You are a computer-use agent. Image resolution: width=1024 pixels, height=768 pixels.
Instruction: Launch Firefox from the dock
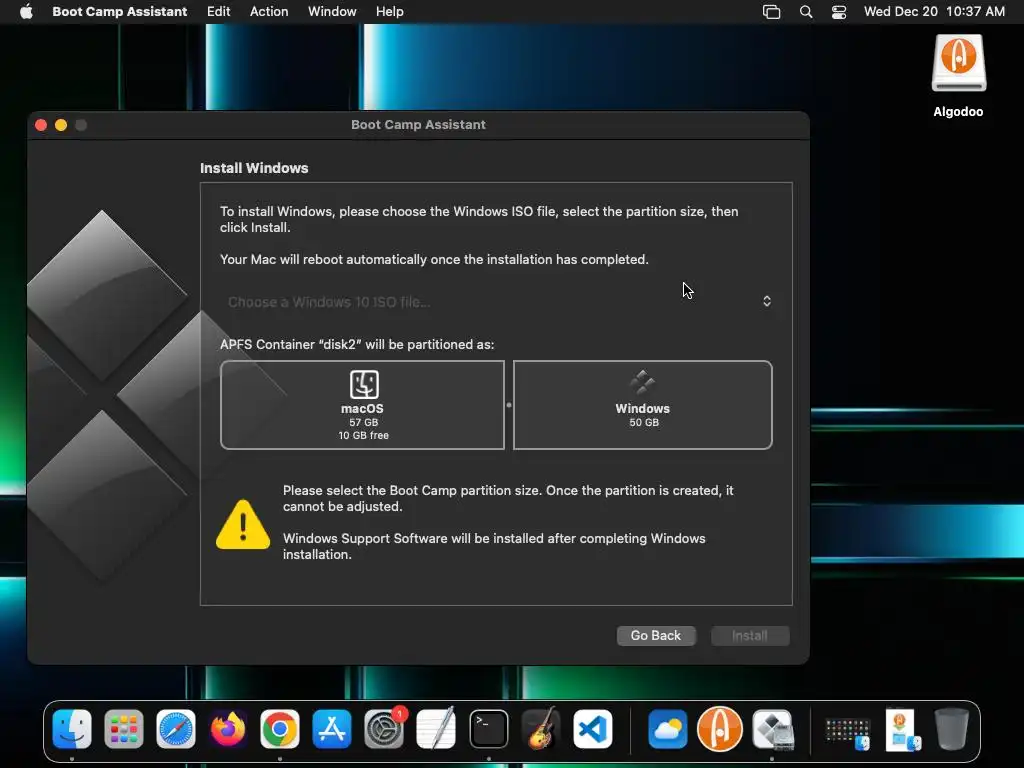coord(228,729)
